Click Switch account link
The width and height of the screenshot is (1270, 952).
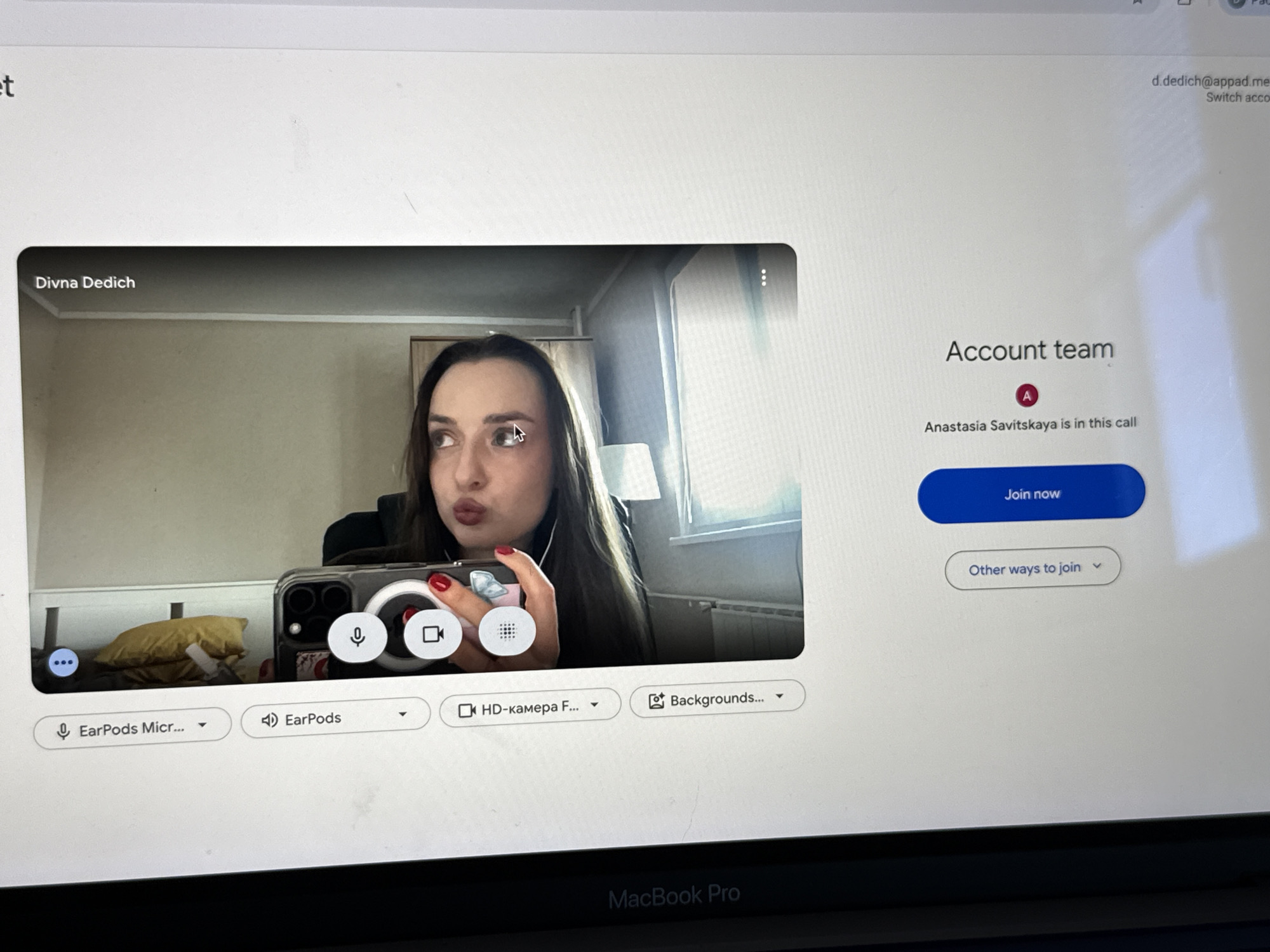[1237, 97]
